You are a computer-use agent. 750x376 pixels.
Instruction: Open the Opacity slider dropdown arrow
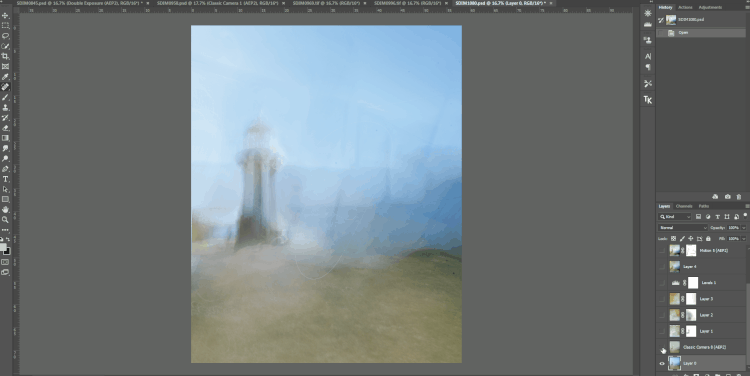coord(743,228)
